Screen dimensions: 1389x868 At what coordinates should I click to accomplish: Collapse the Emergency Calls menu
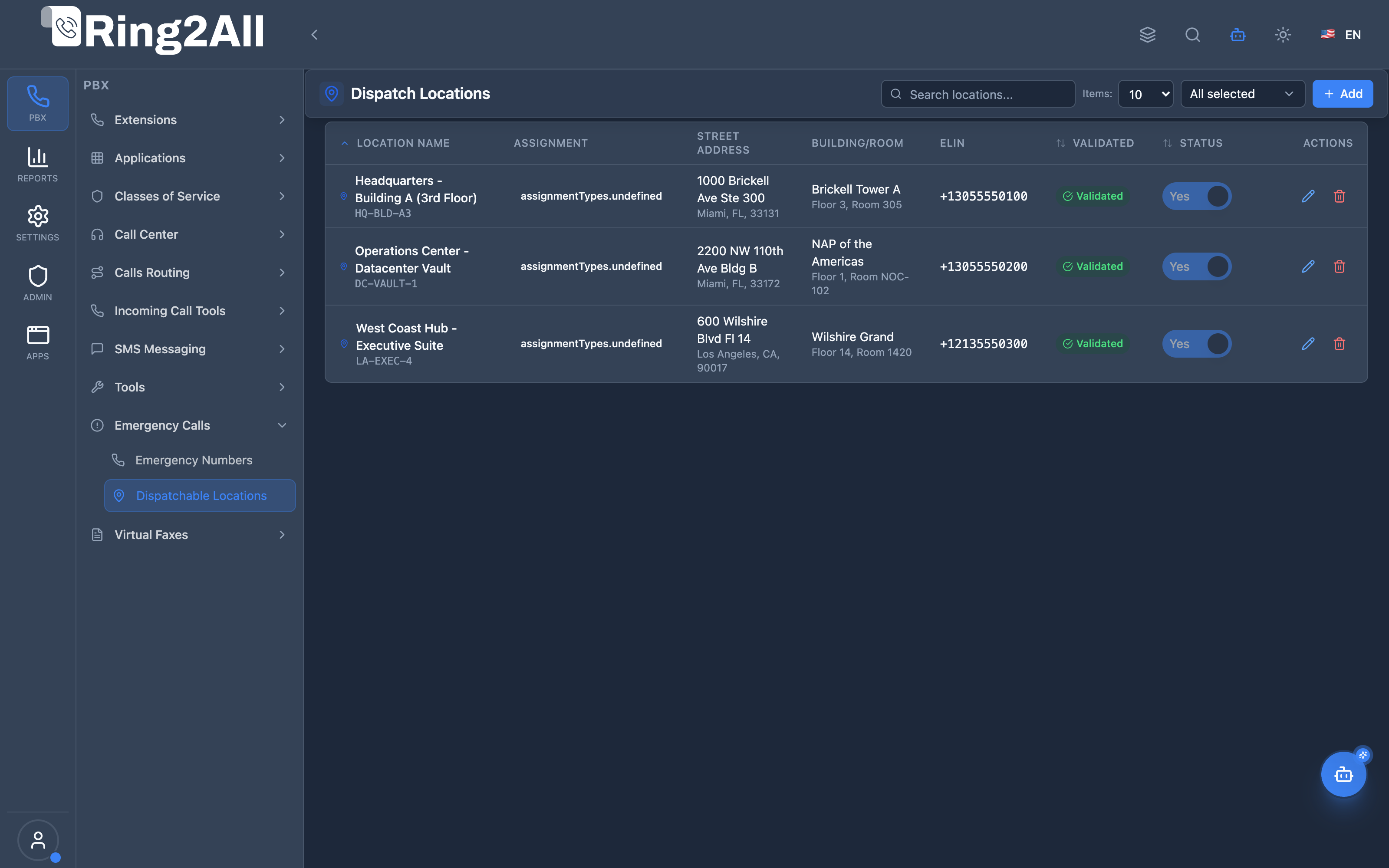188,425
